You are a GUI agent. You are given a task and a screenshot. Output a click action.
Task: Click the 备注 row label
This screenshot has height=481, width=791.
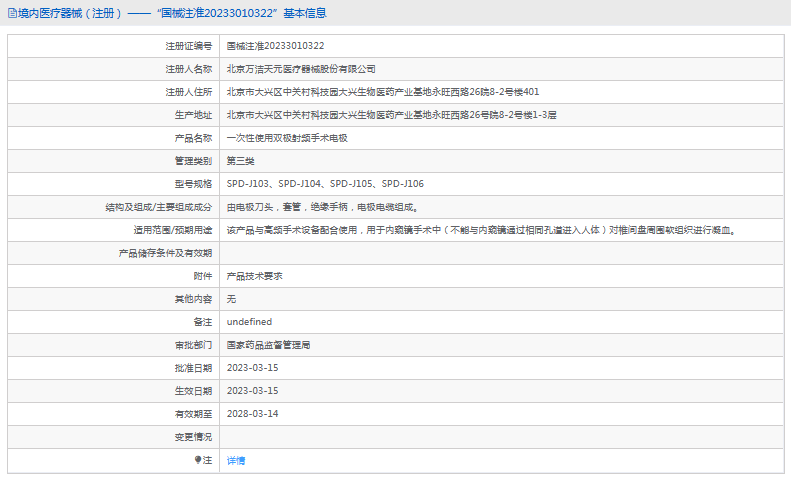tap(203, 322)
